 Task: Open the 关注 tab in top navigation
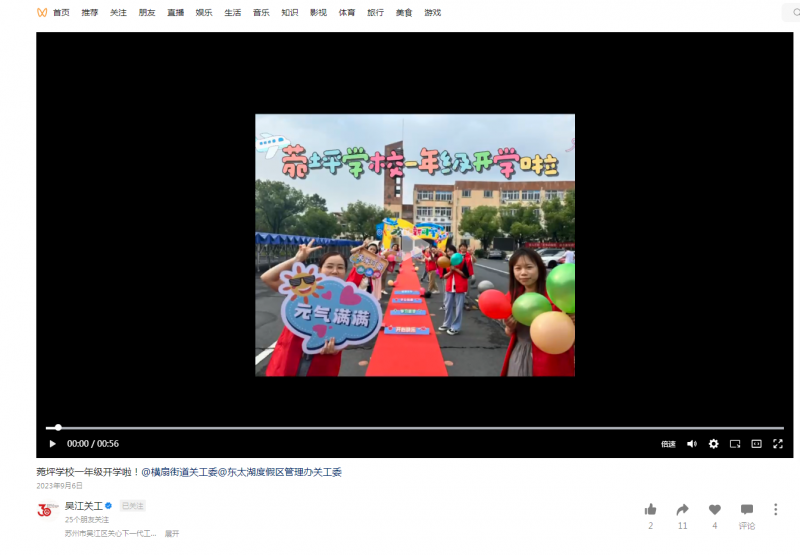[x=118, y=12]
